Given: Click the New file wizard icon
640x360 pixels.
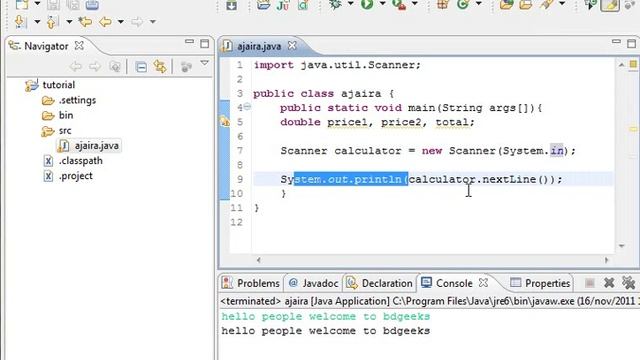Looking at the screenshot, I should (21, 4).
